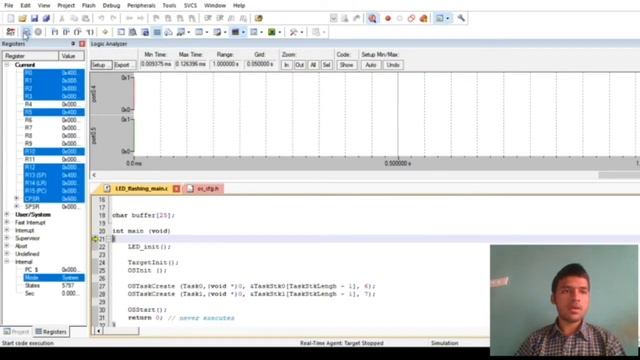Click the Zoom All button

pos(313,65)
